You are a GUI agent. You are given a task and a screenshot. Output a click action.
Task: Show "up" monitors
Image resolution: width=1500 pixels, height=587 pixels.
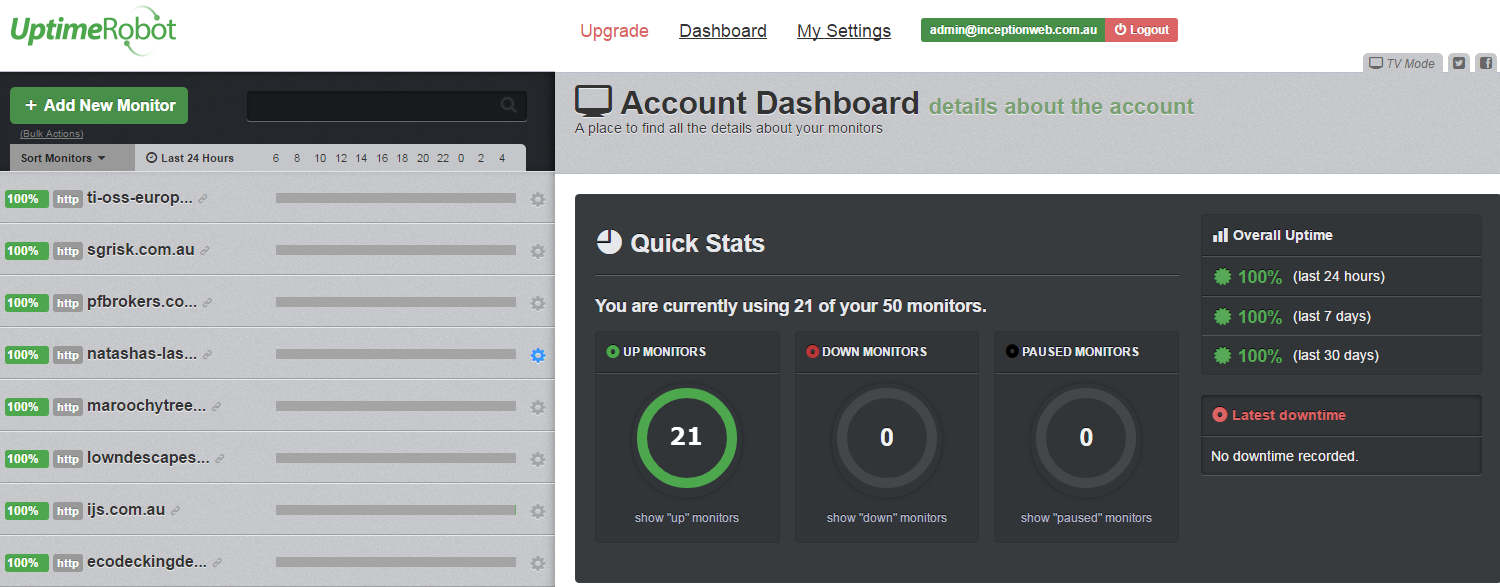687,518
